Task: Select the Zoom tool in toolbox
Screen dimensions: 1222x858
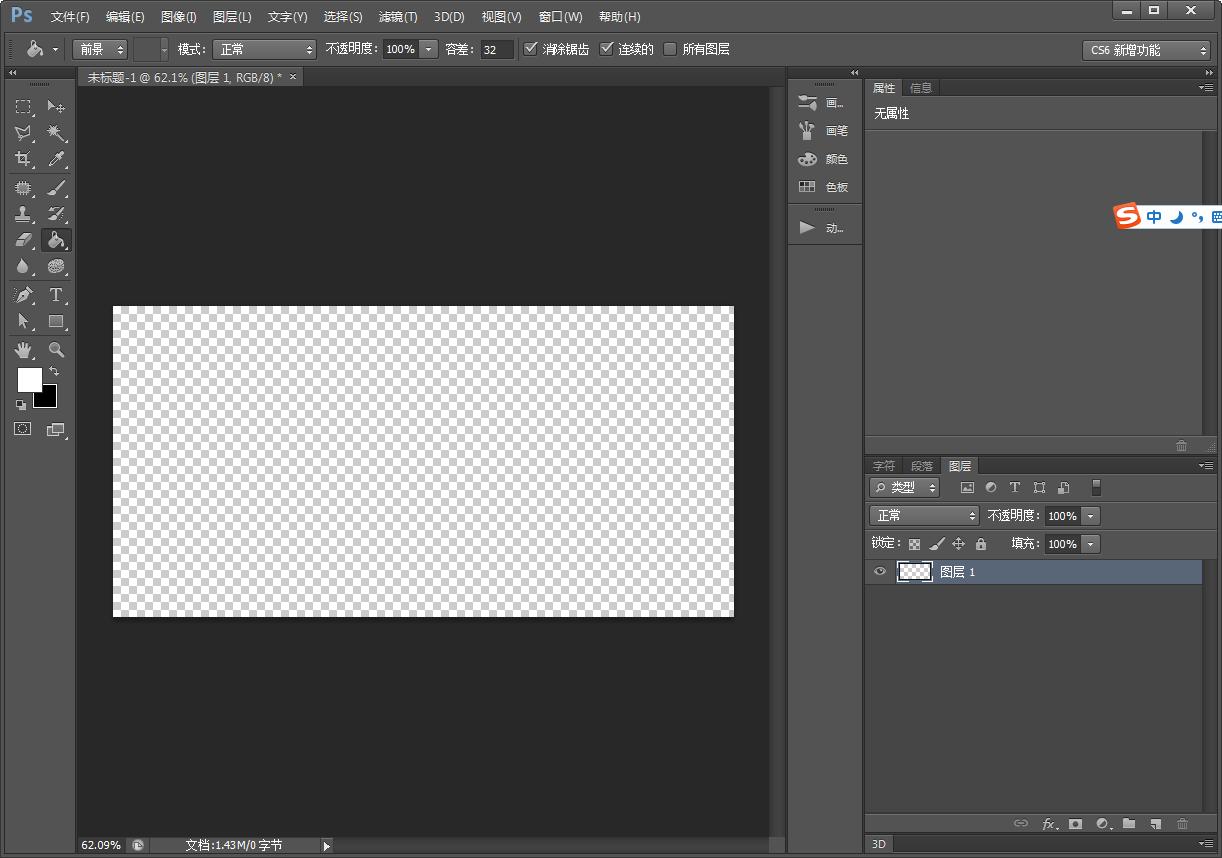Action: click(57, 349)
